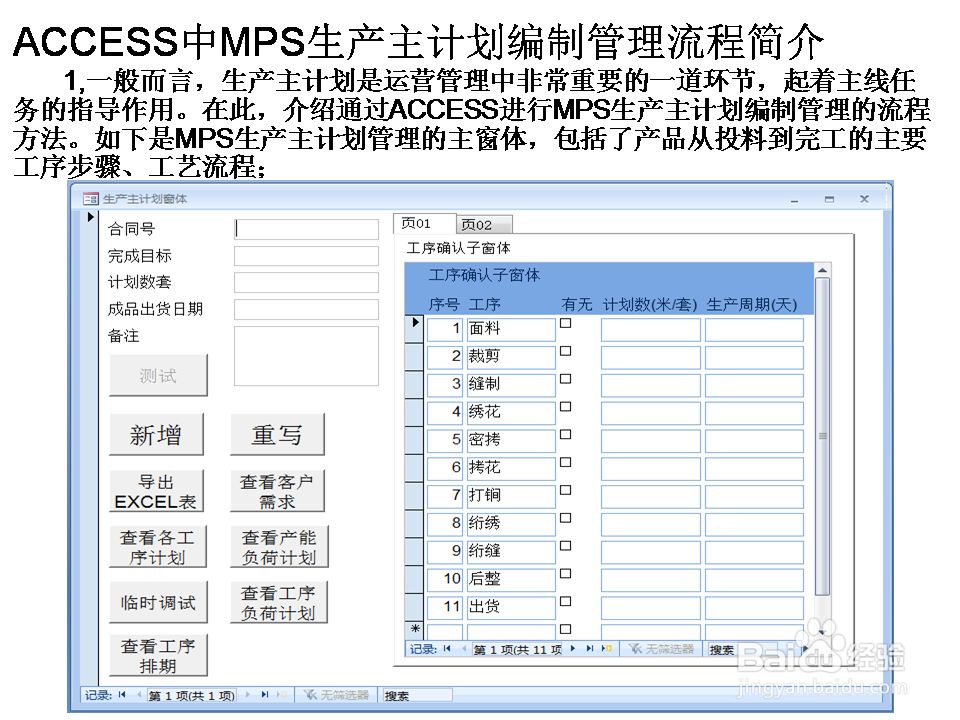Create new record in main form navigator
The height and width of the screenshot is (720, 960).
pyautogui.click(x=282, y=695)
